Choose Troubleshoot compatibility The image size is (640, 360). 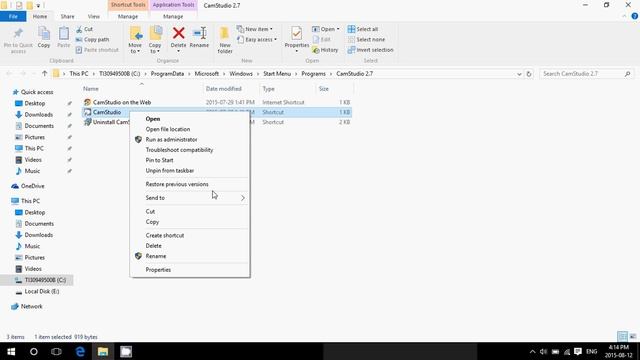point(190,150)
